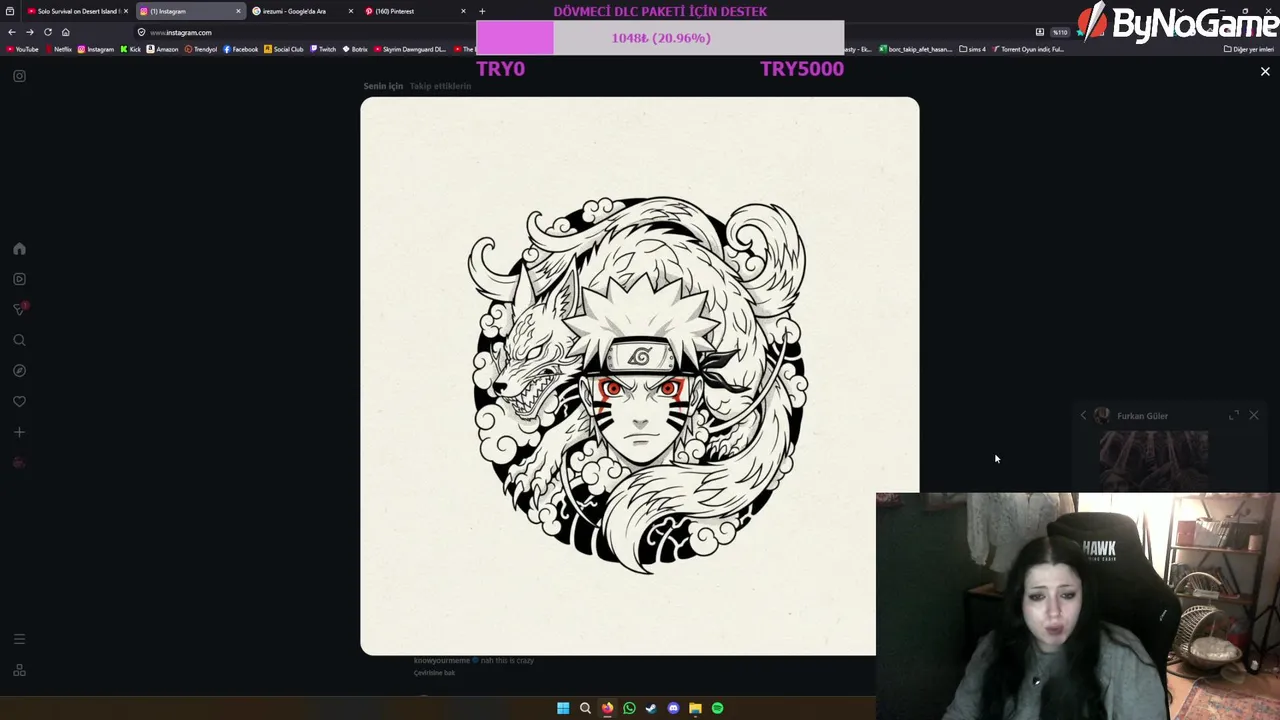Open the Skyrim Dawnguard DL... bookmark

click(x=410, y=49)
